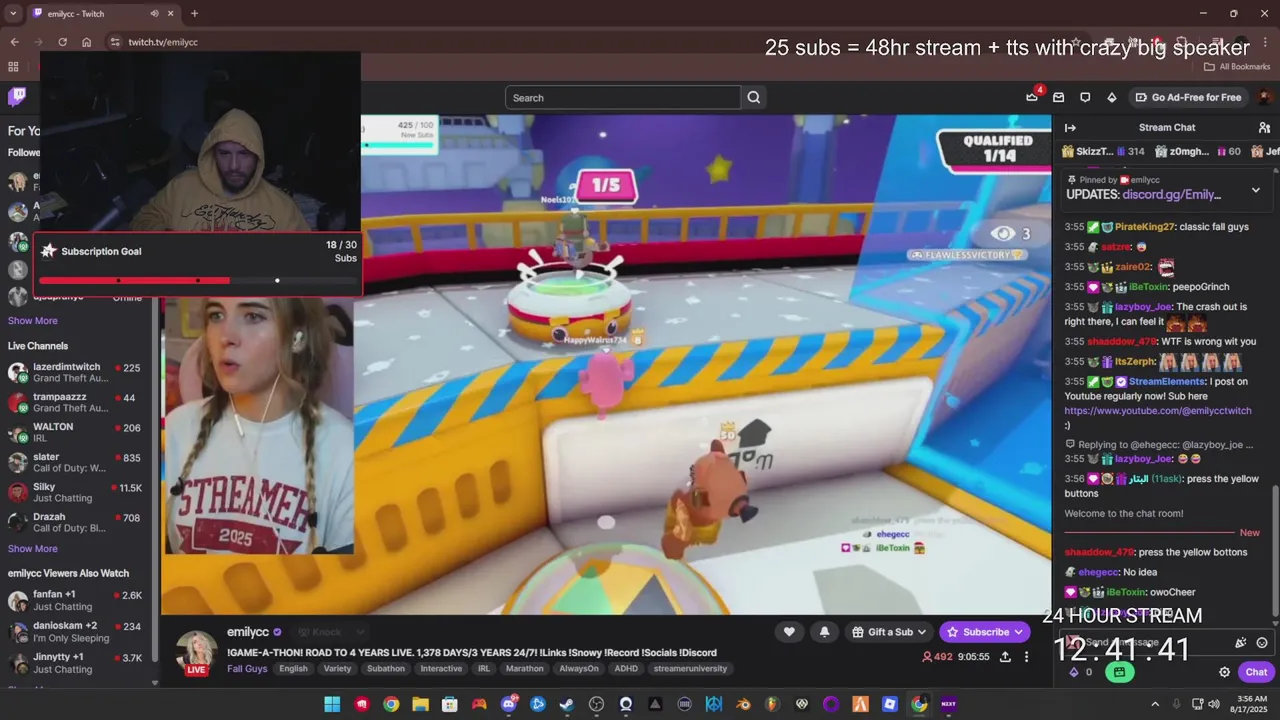
Task: Open the notifications inbox icon
Action: (x=1059, y=97)
